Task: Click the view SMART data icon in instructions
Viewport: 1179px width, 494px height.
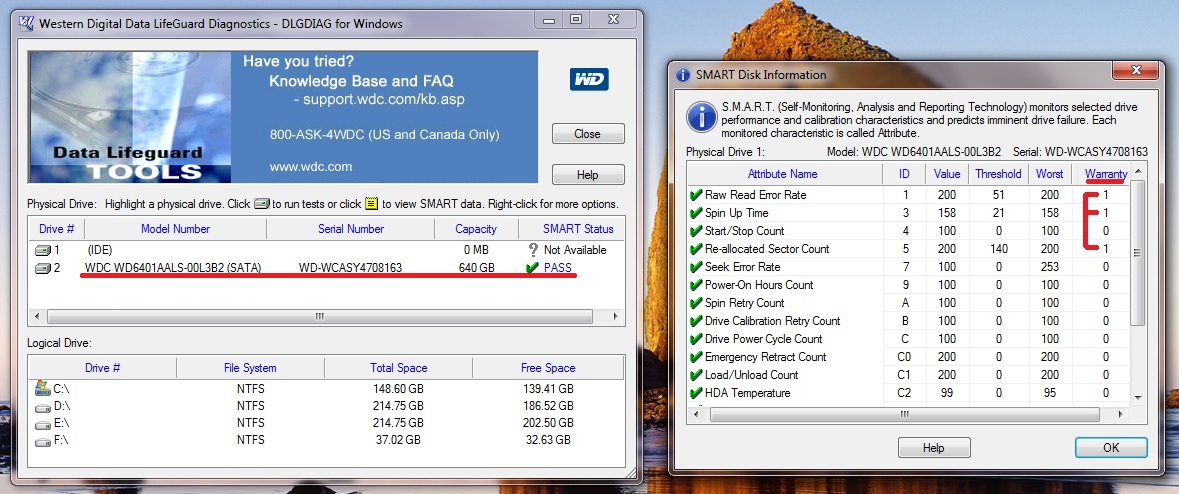Action: pos(371,204)
